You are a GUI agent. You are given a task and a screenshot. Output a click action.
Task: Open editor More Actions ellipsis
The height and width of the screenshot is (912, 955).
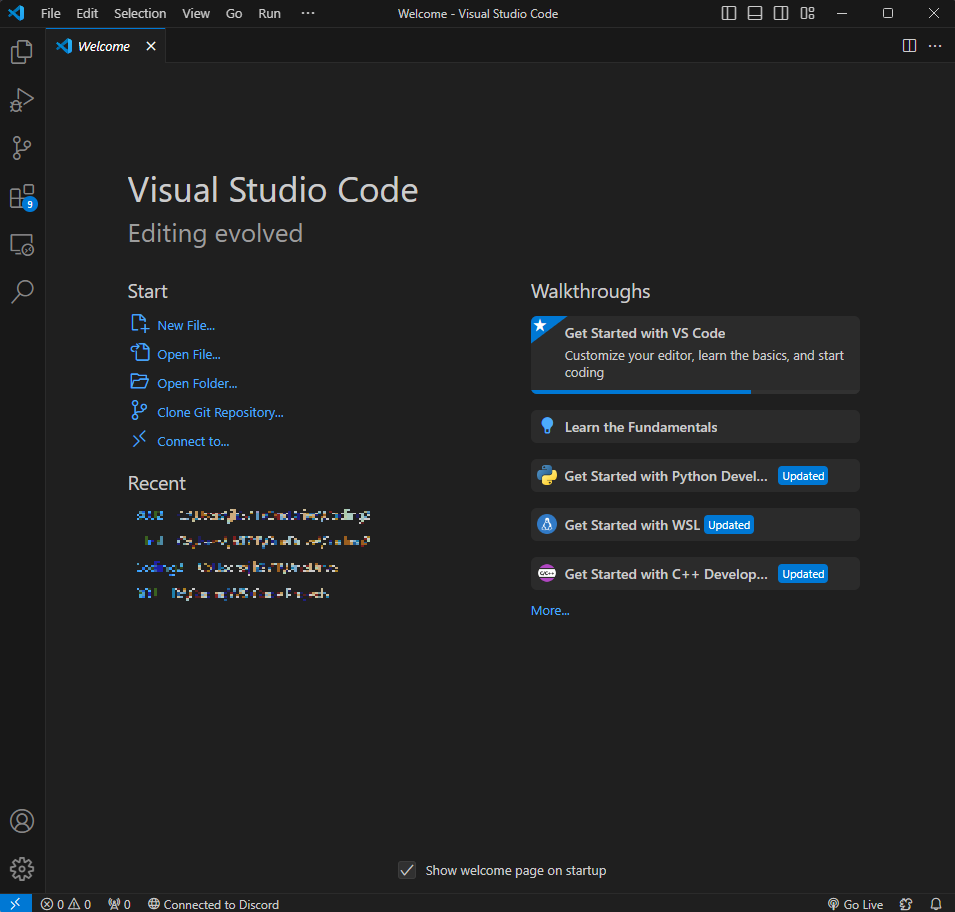tap(935, 46)
